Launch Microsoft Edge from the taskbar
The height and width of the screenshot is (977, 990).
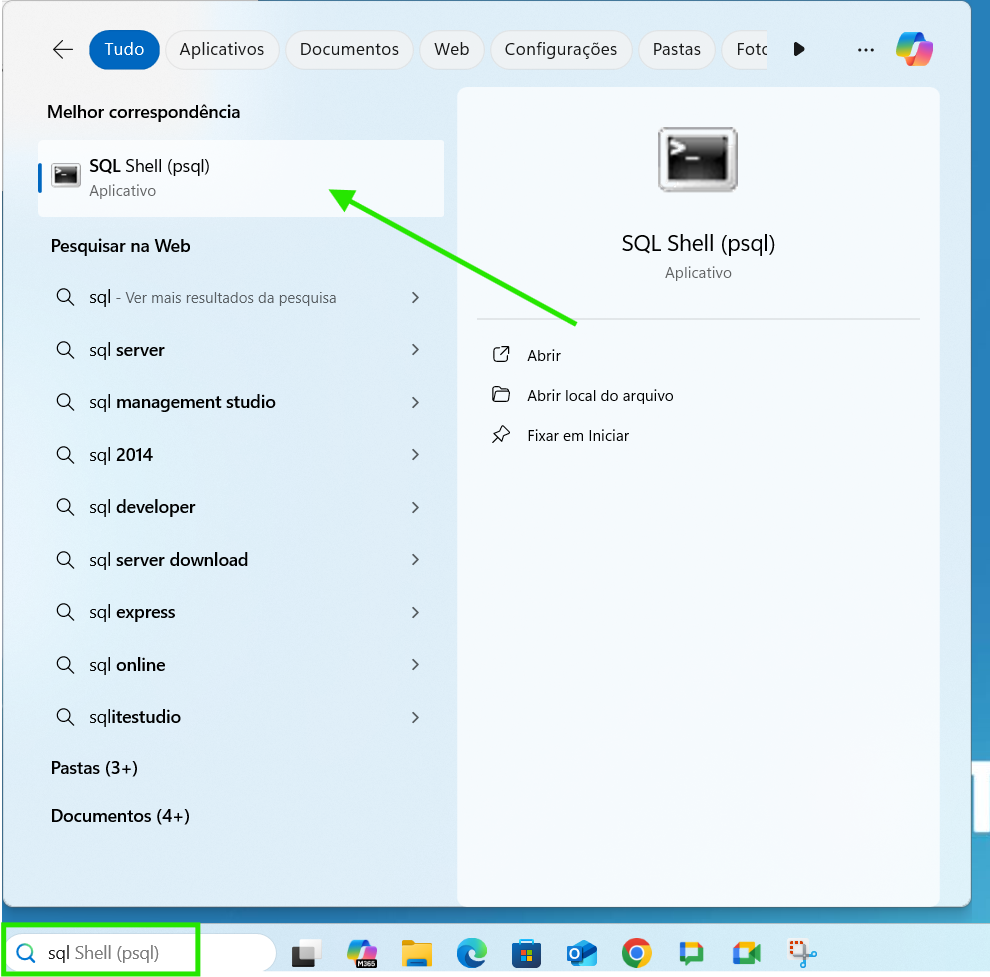click(x=472, y=953)
